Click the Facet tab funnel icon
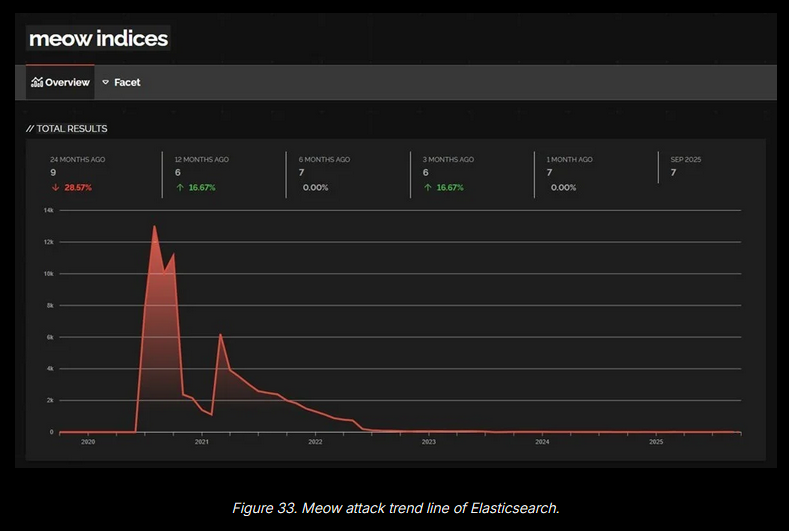The image size is (789, 531). 106,83
